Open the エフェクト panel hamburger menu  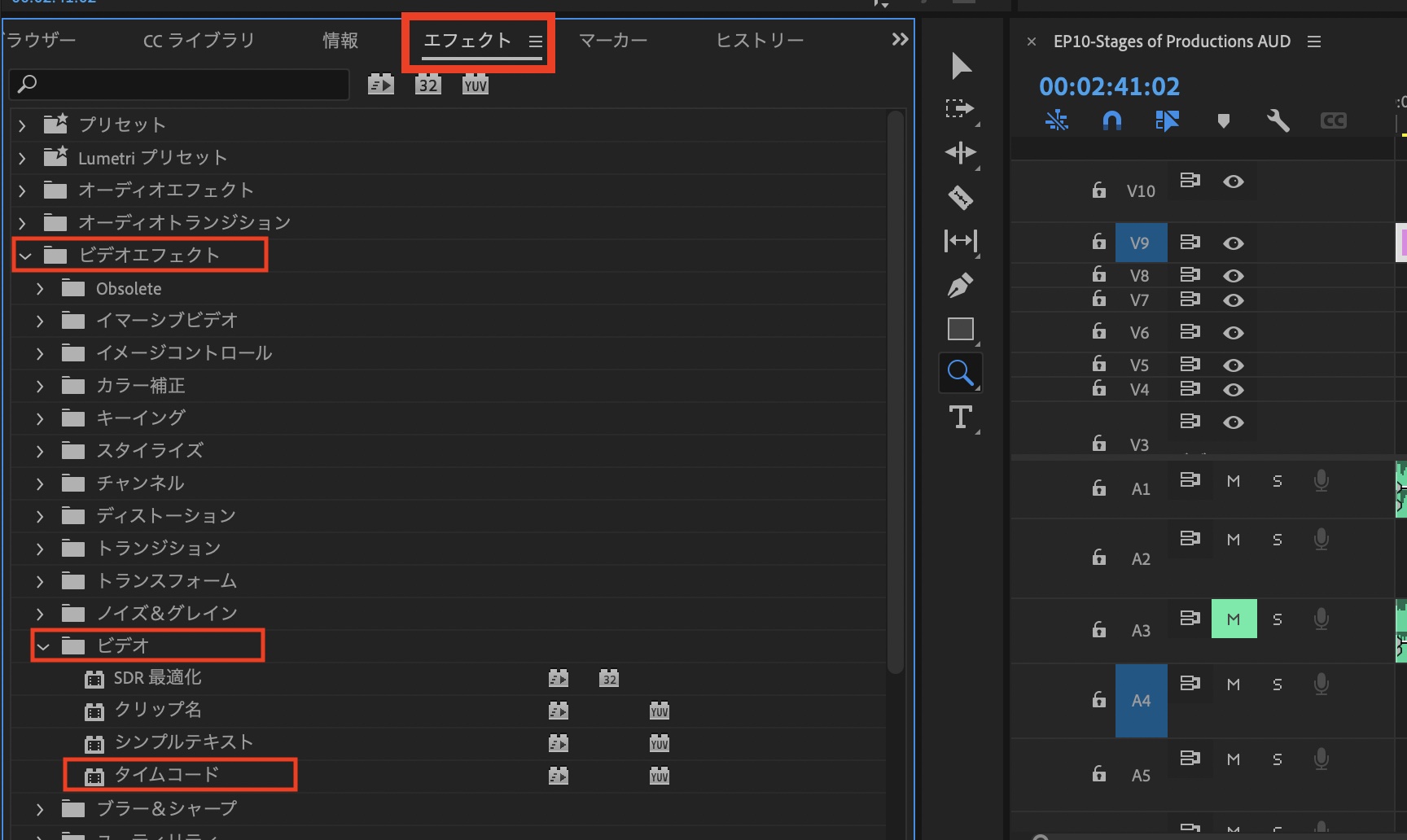coord(535,42)
